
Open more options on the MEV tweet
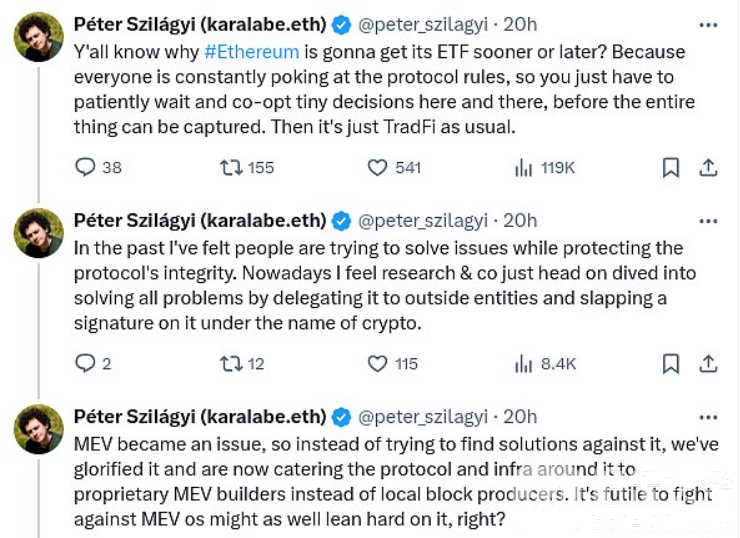708,416
